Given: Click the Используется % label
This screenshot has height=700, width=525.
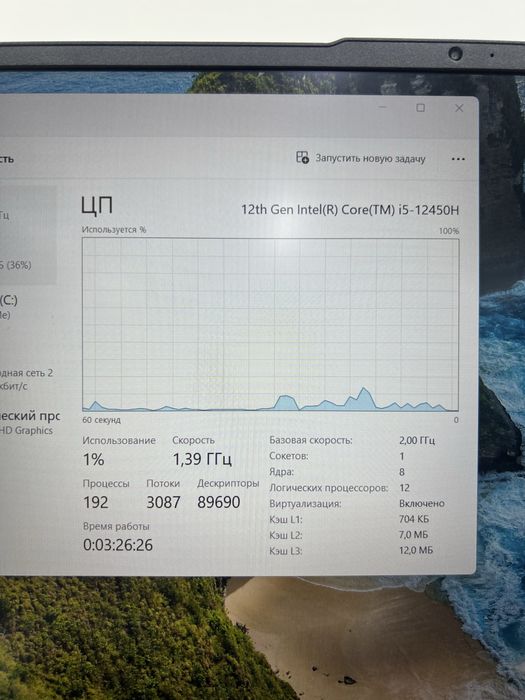Looking at the screenshot, I should click(114, 229).
